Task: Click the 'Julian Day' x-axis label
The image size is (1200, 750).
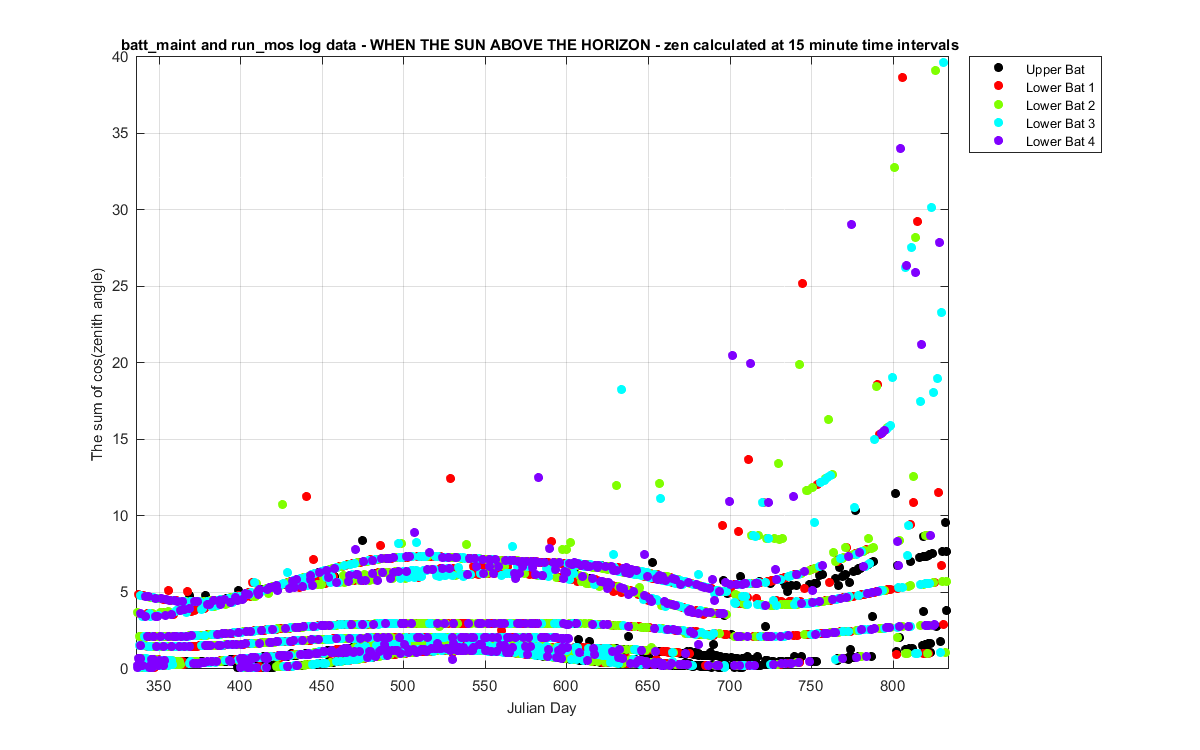Action: pos(541,709)
